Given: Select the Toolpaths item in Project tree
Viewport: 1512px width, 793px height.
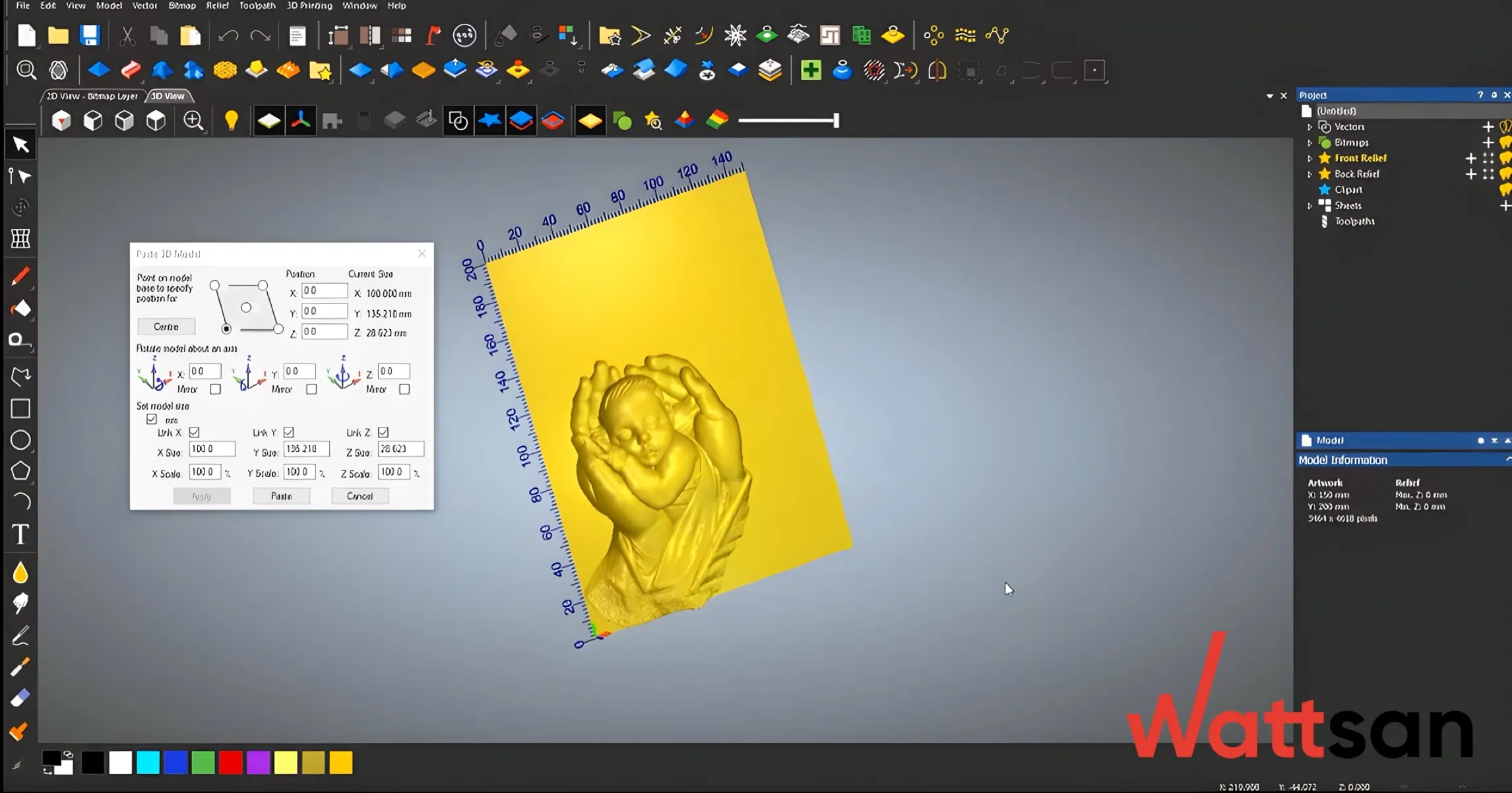Looking at the screenshot, I should pyautogui.click(x=1354, y=222).
